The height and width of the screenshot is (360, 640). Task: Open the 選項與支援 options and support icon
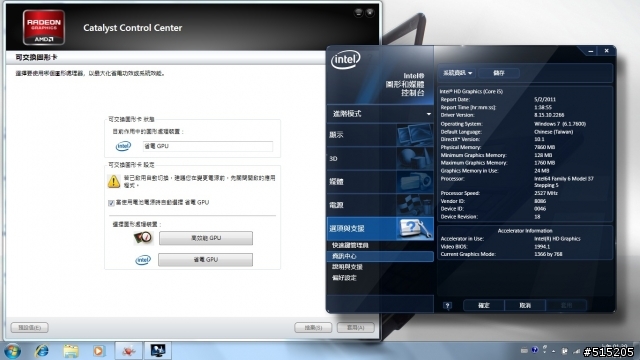point(414,228)
